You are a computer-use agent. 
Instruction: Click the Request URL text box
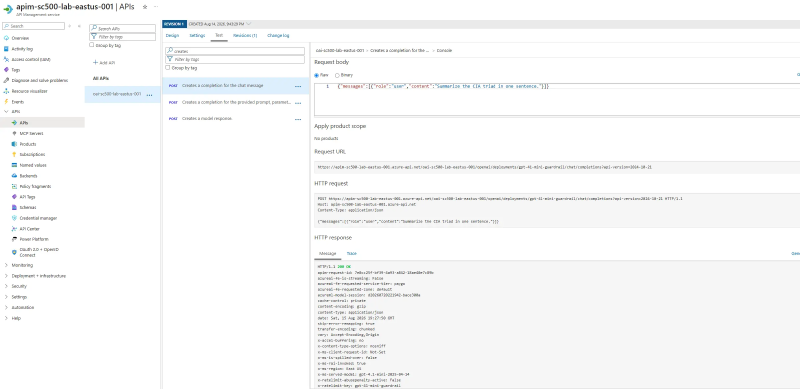pyautogui.click(x=557, y=167)
